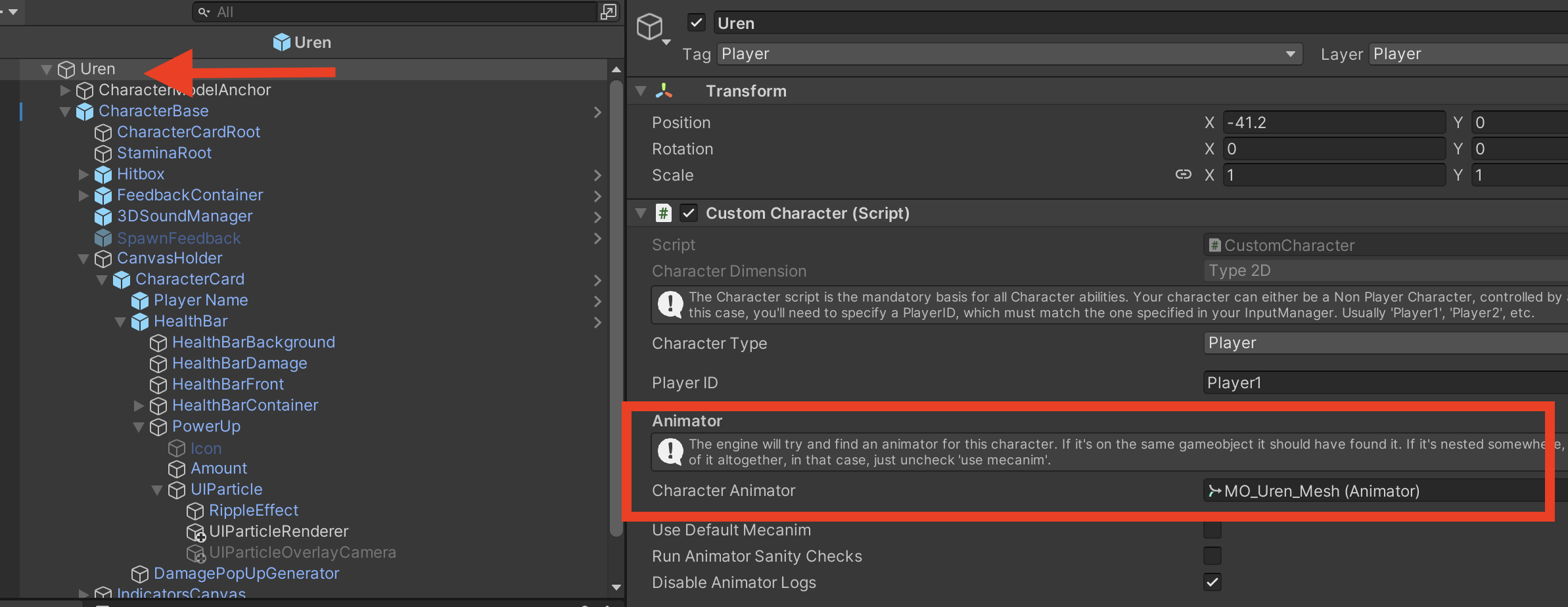Click the scale constrain proportions link icon
The height and width of the screenshot is (607, 1568).
tap(1183, 175)
